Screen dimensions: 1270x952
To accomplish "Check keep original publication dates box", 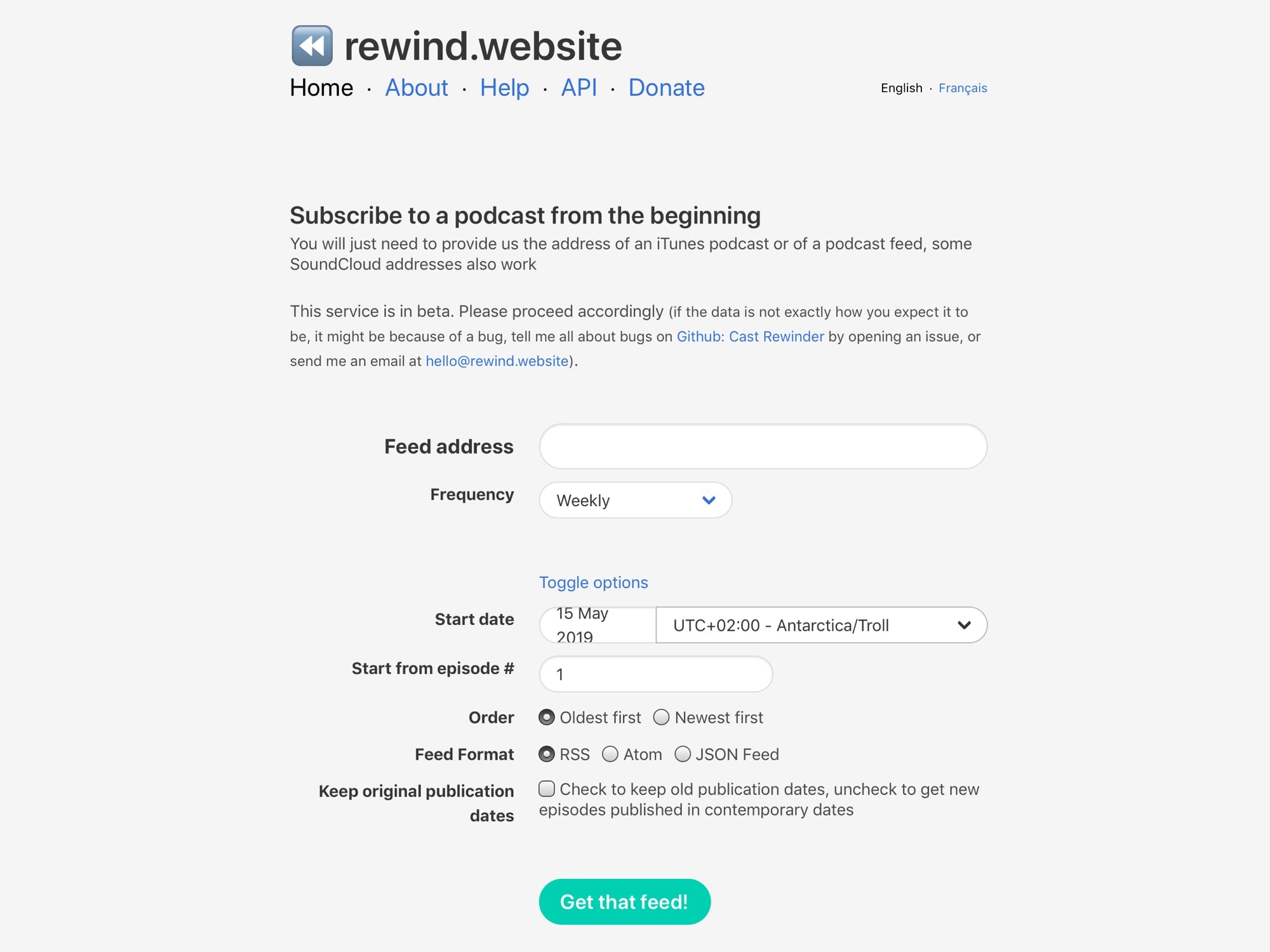I will (x=547, y=789).
